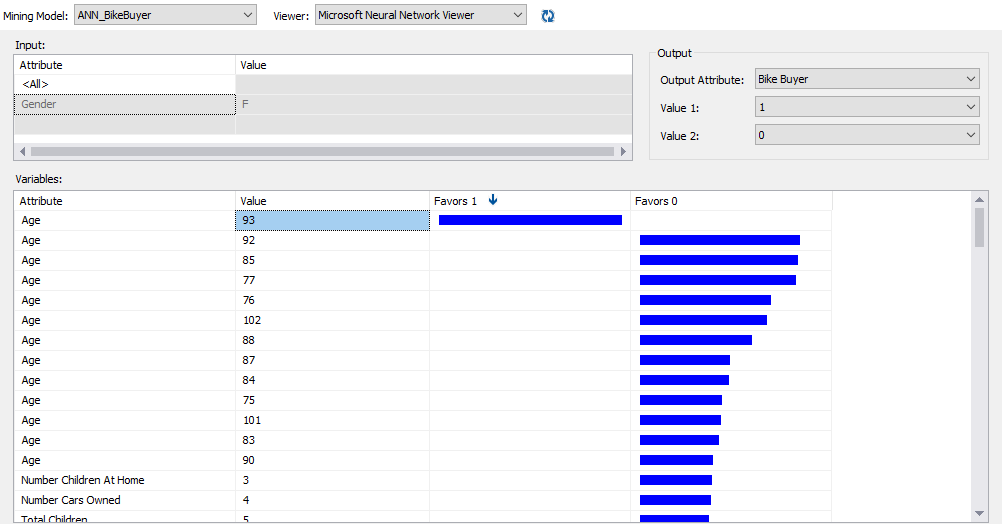Click the Variables Value column header
Screen dimensions: 1002x524
coord(332,201)
